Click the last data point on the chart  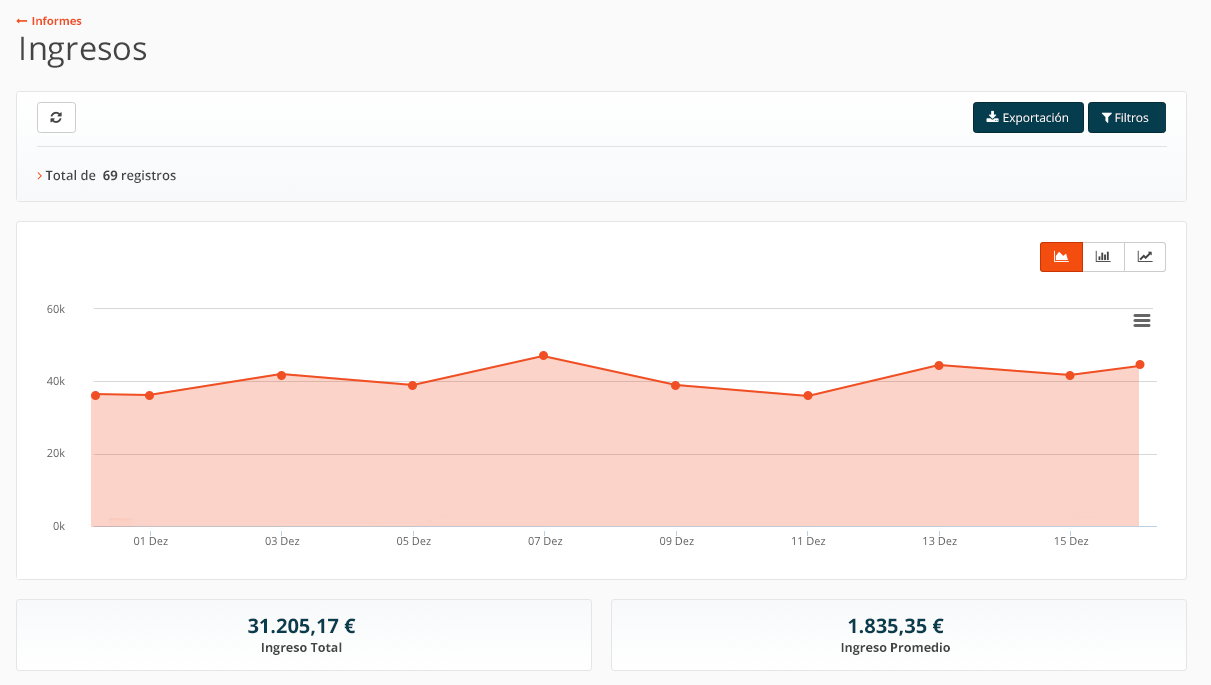[x=1140, y=365]
